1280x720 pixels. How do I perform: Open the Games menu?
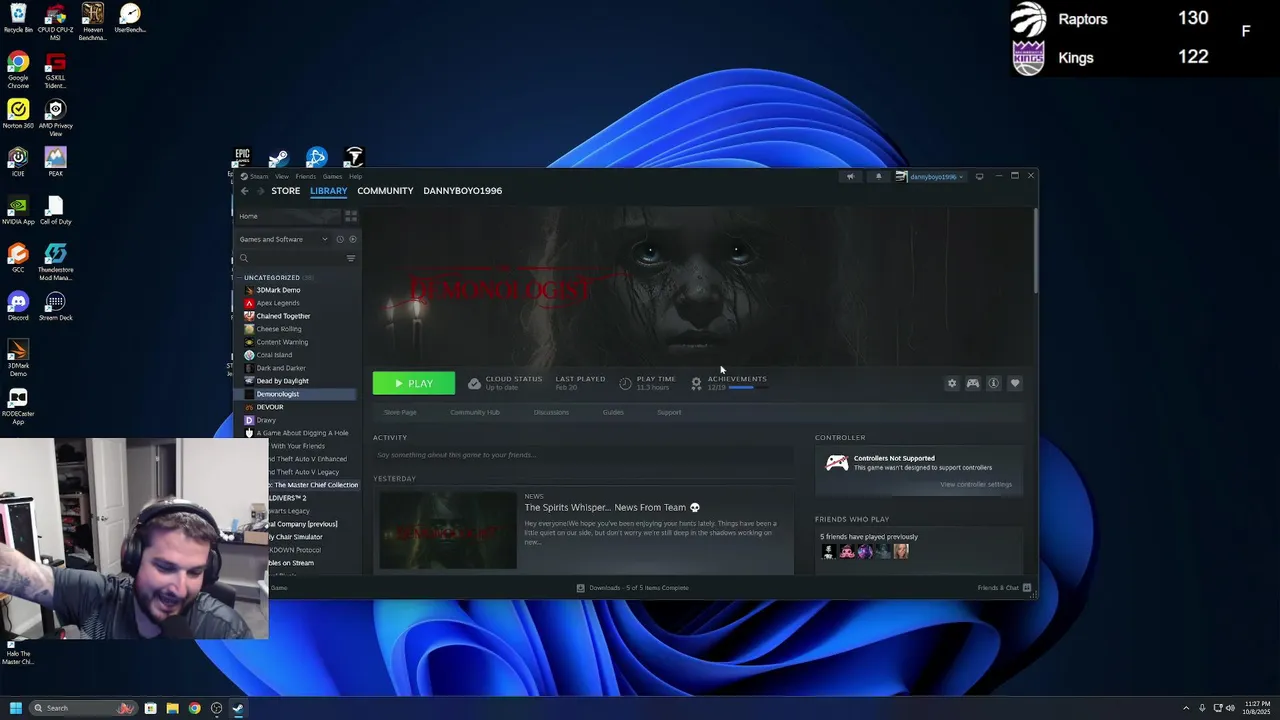[332, 176]
